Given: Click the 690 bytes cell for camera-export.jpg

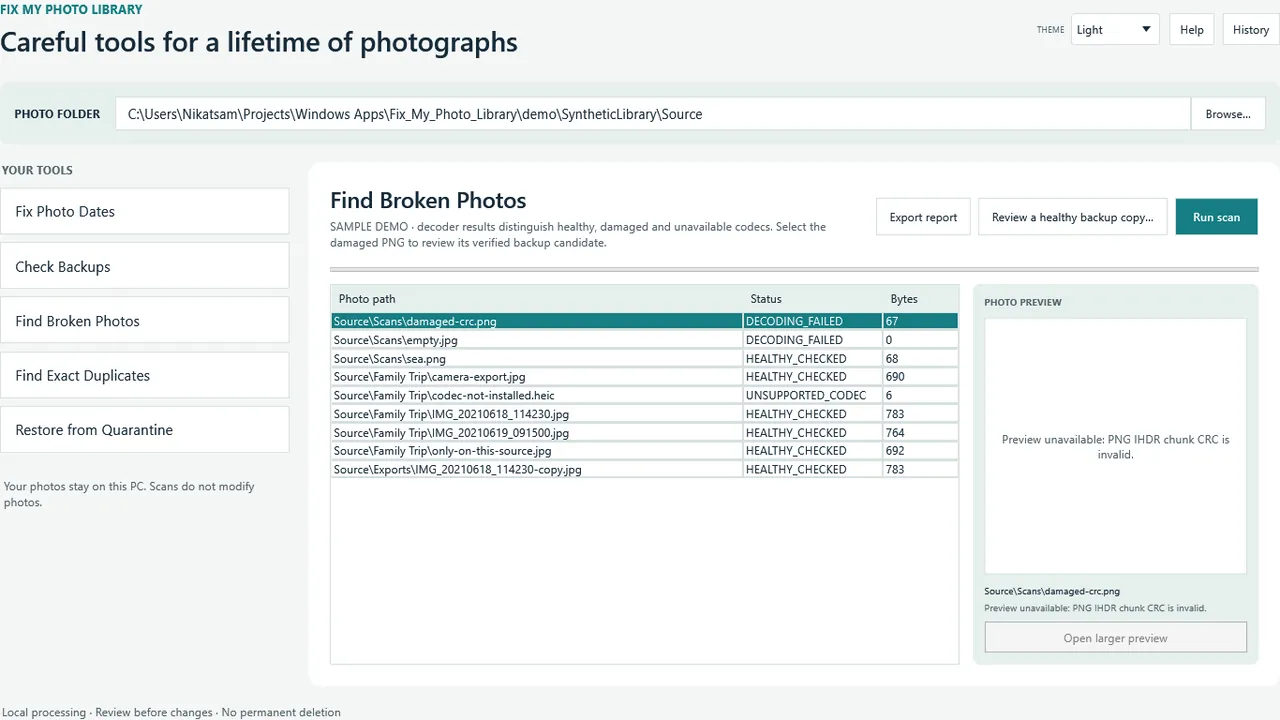Looking at the screenshot, I should [920, 377].
